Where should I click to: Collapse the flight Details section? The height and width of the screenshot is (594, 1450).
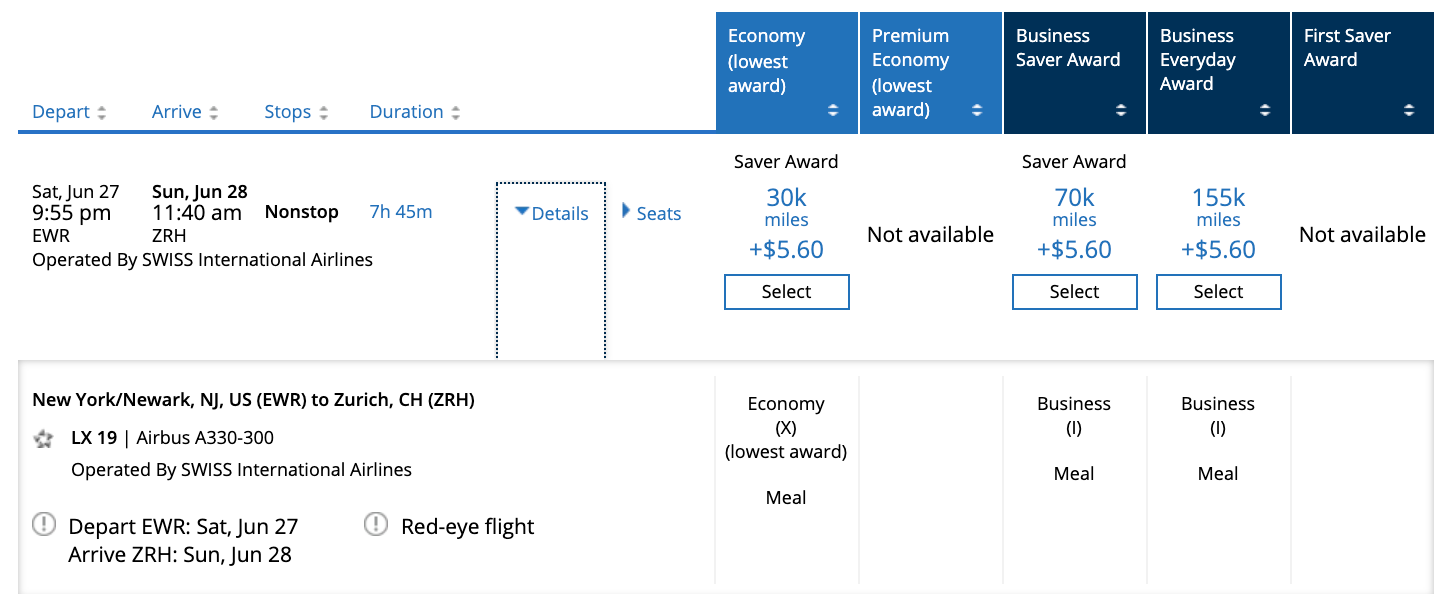[x=551, y=213]
